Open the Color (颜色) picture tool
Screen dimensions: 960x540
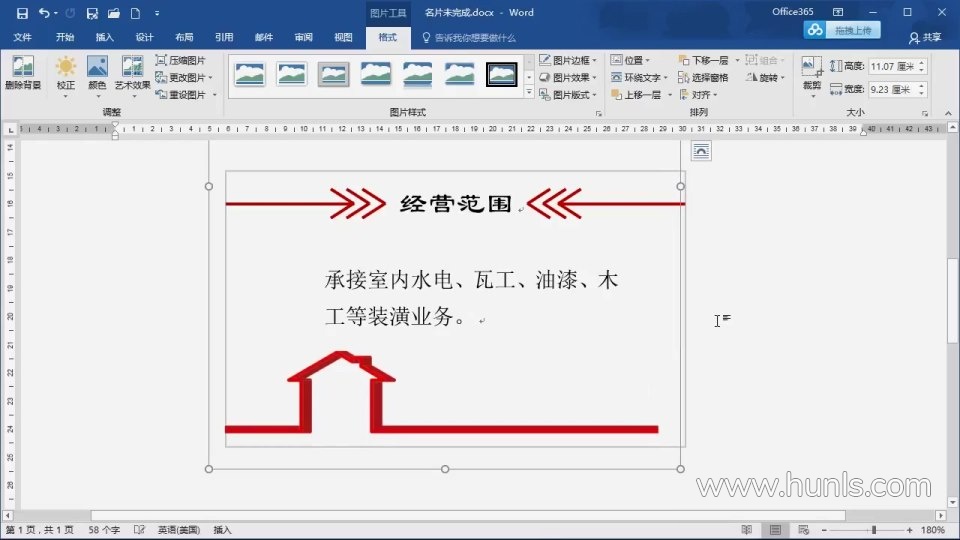97,76
